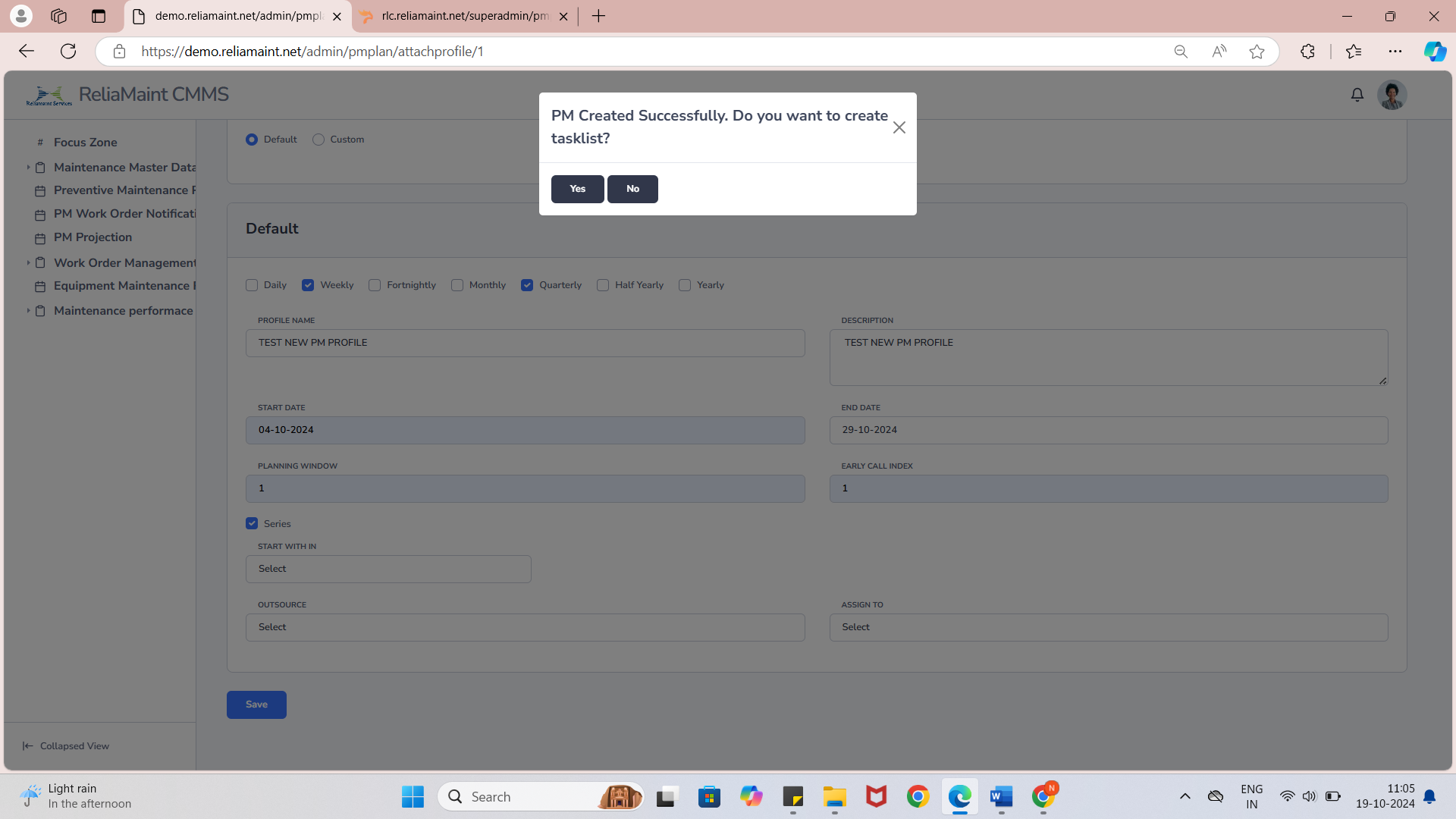Uncheck the Quarterly checkbox
Viewport: 1456px width, 819px height.
[x=527, y=285]
